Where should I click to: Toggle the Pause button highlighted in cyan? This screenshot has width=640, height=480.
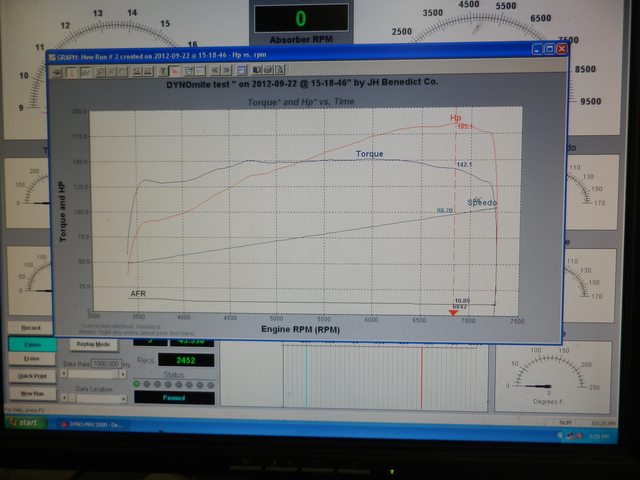[x=32, y=344]
